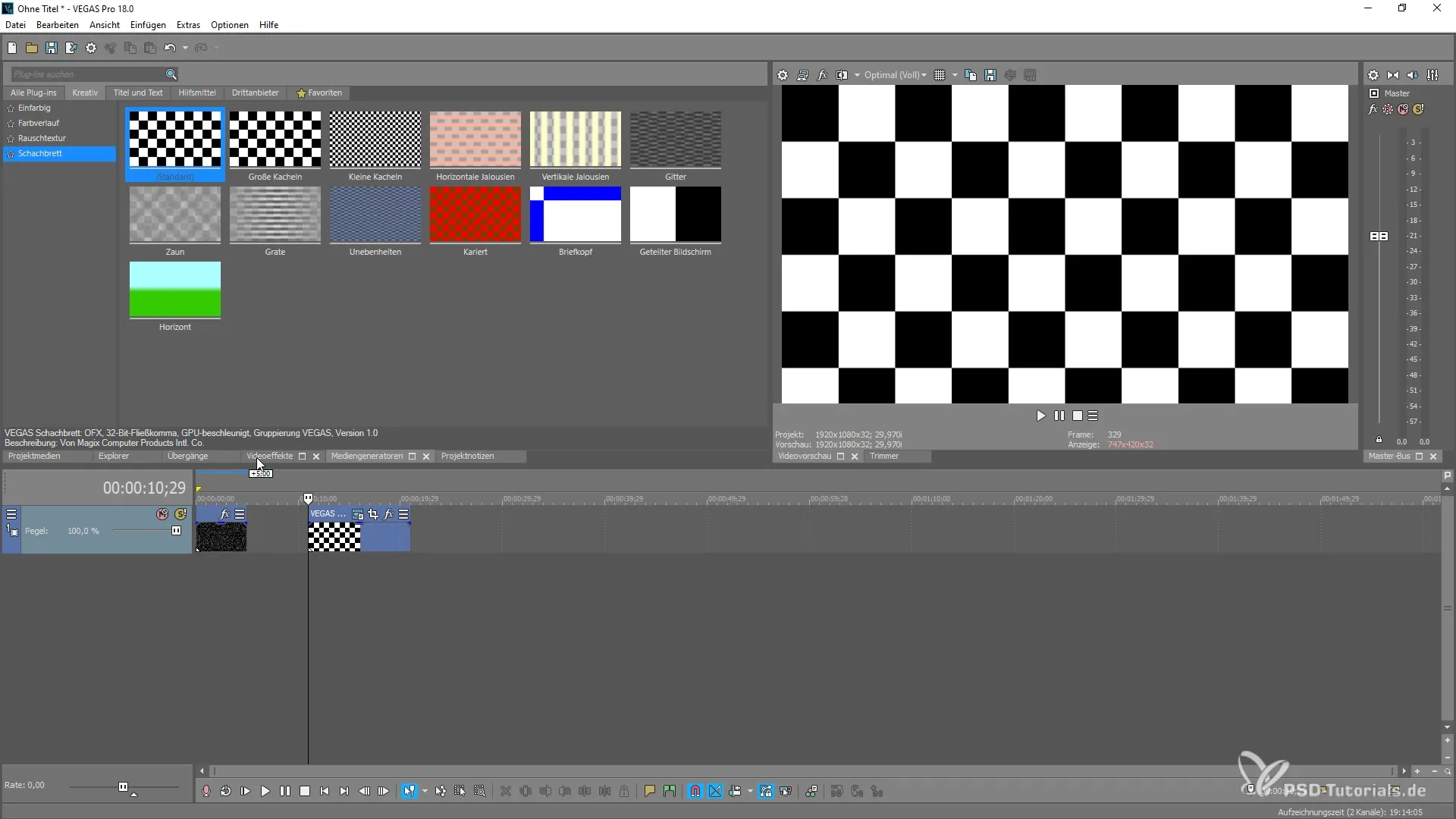Image resolution: width=1456 pixels, height=819 pixels.
Task: Switch to the Alle Plug-ins tab
Action: coord(33,93)
